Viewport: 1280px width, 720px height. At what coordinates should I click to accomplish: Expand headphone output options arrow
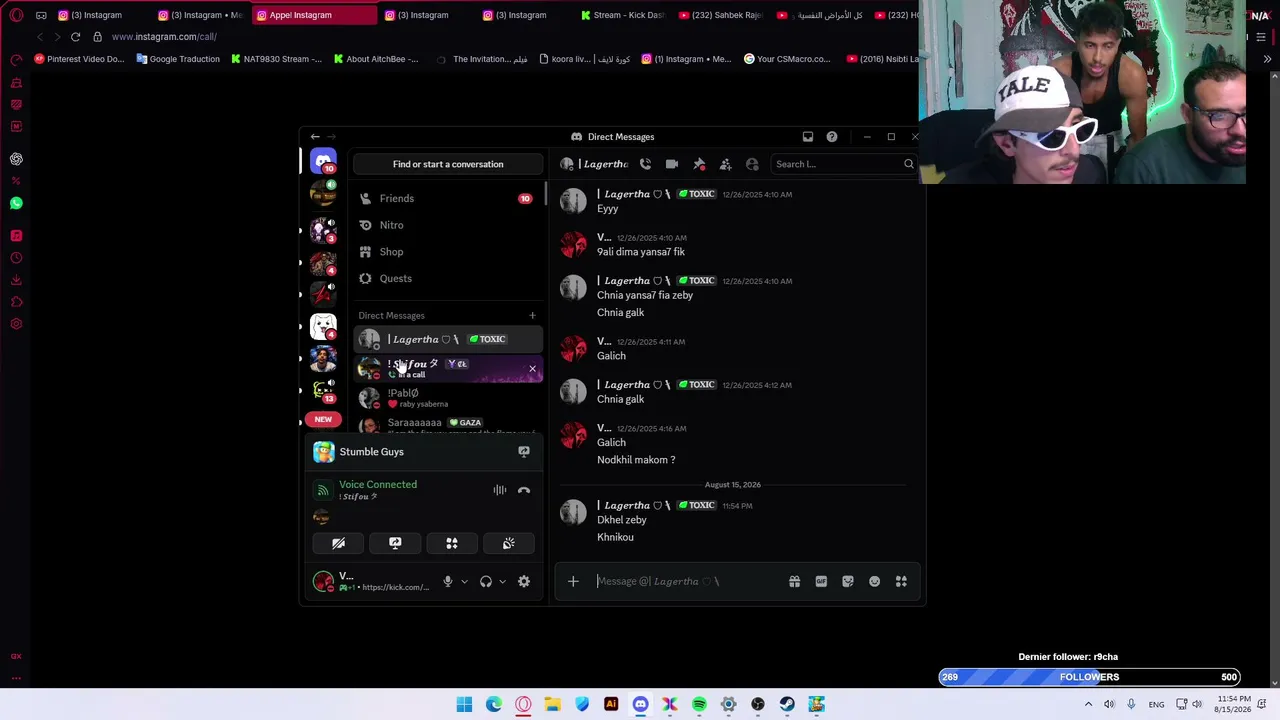pos(502,582)
